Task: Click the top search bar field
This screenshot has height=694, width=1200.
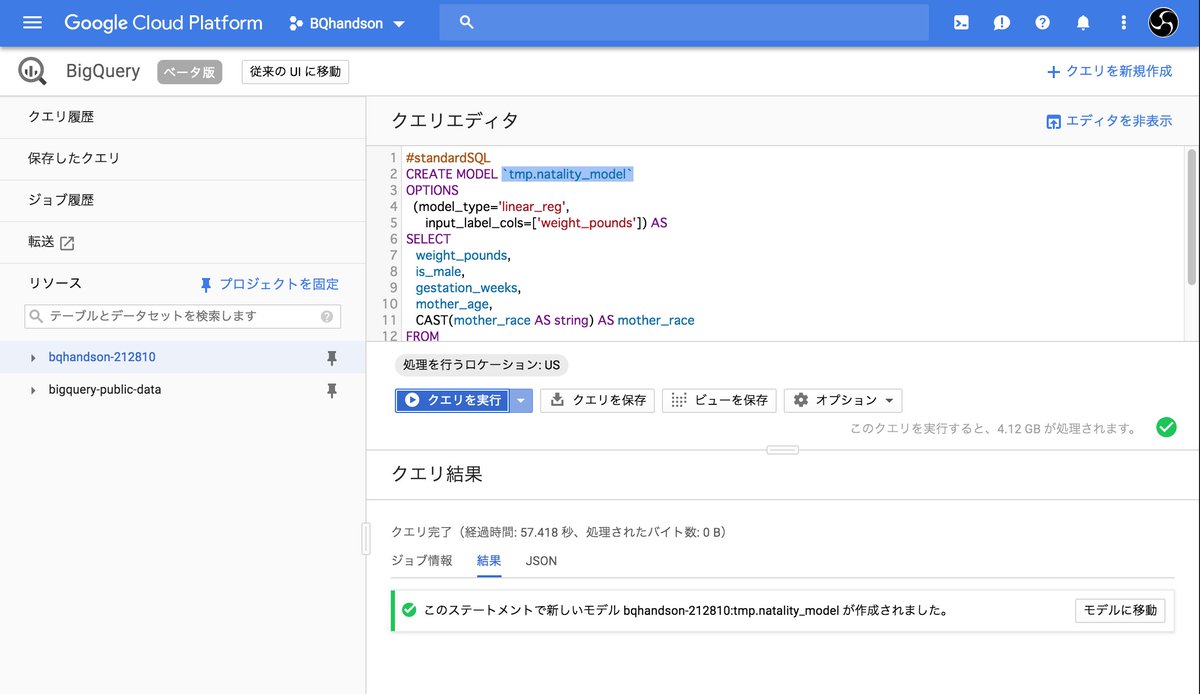Action: coord(684,22)
